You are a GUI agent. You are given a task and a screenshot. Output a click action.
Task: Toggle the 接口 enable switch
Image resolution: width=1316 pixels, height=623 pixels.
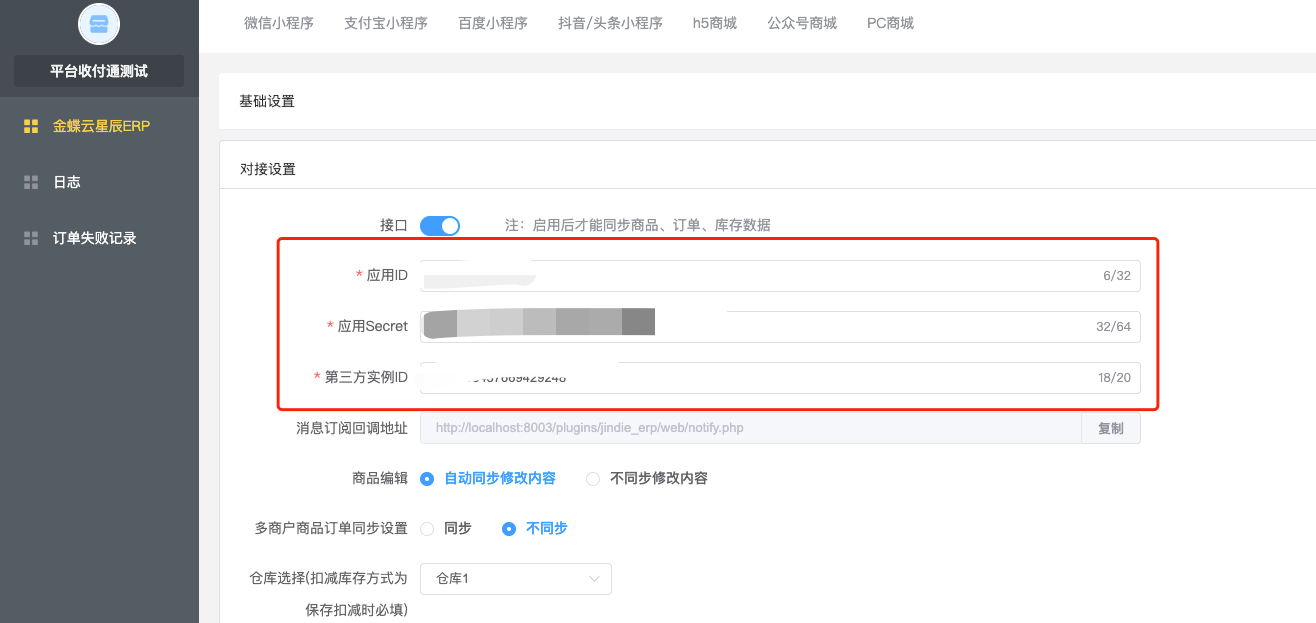(x=439, y=225)
